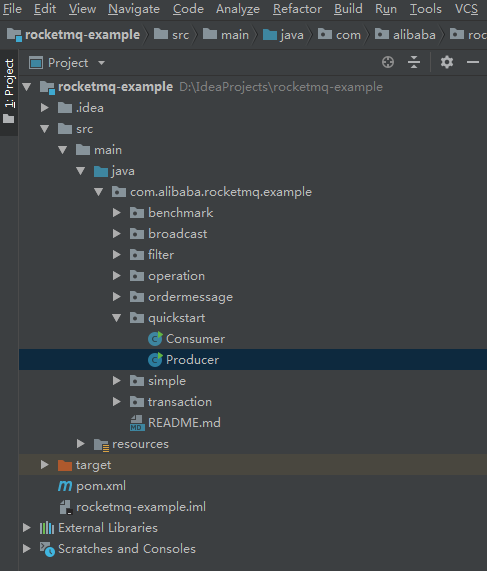This screenshot has width=487, height=571.
Task: Select the pom.xml file name
Action: [101, 486]
